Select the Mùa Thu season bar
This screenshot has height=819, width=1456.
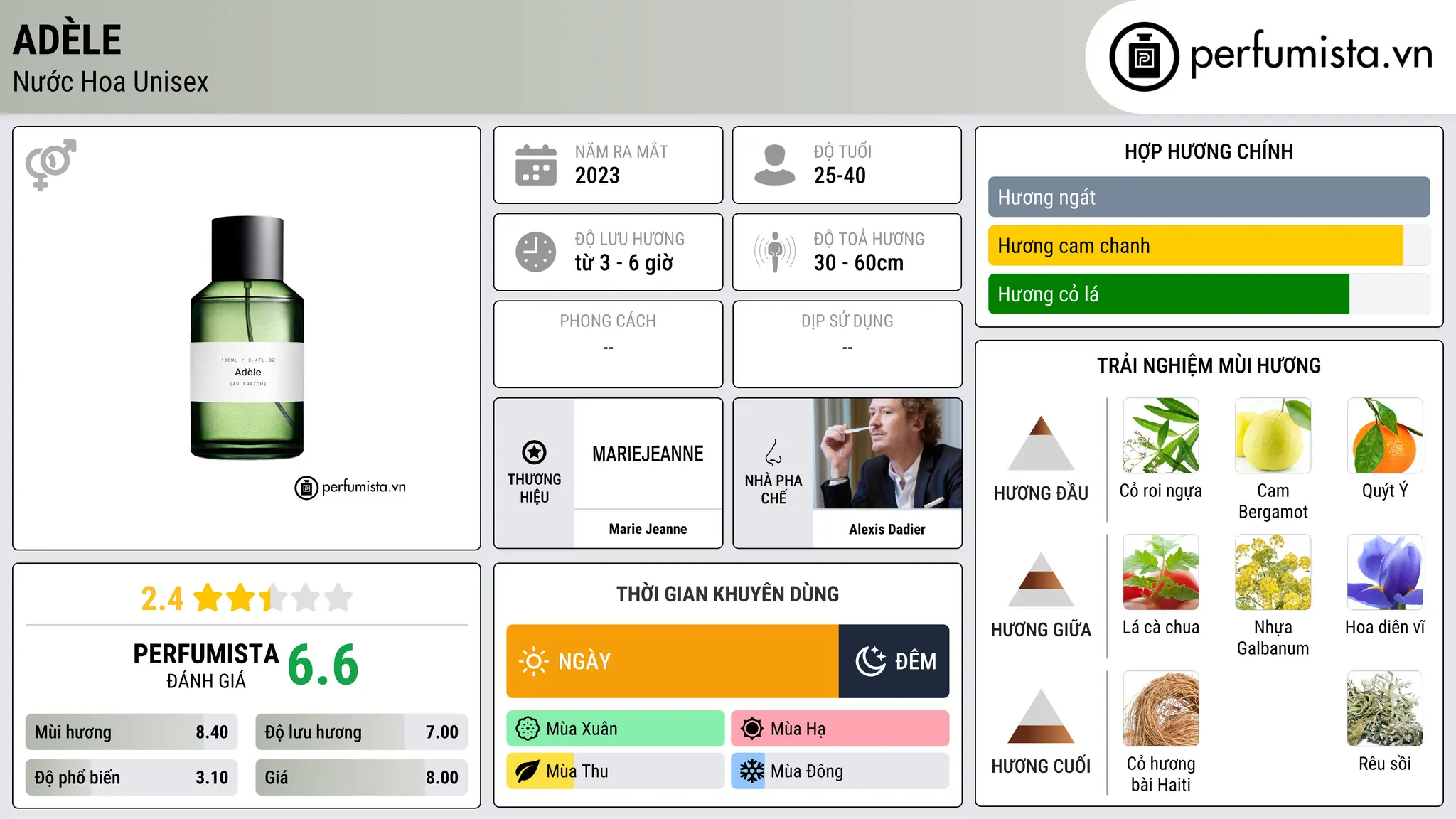[616, 771]
